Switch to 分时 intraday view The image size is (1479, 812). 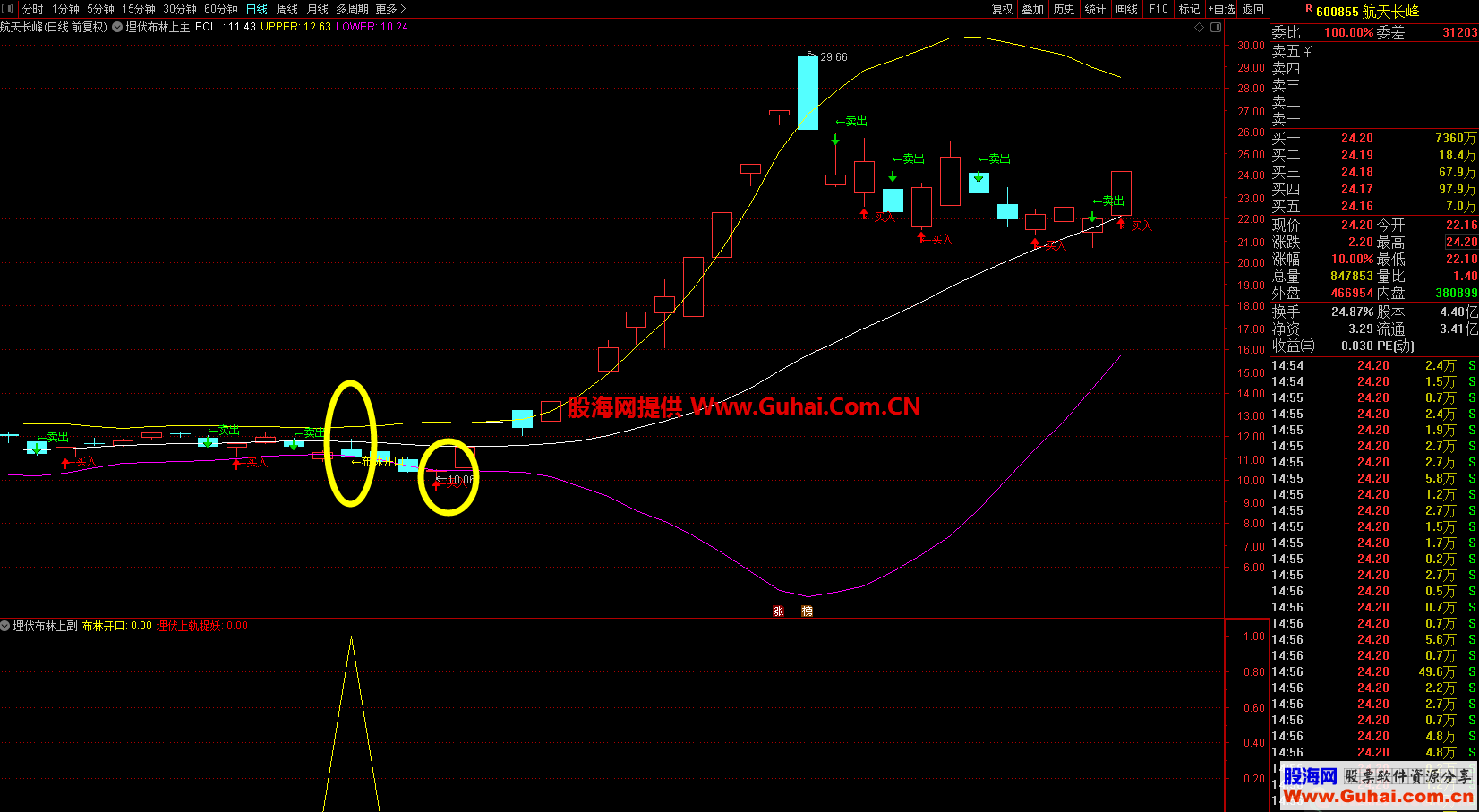(x=33, y=9)
